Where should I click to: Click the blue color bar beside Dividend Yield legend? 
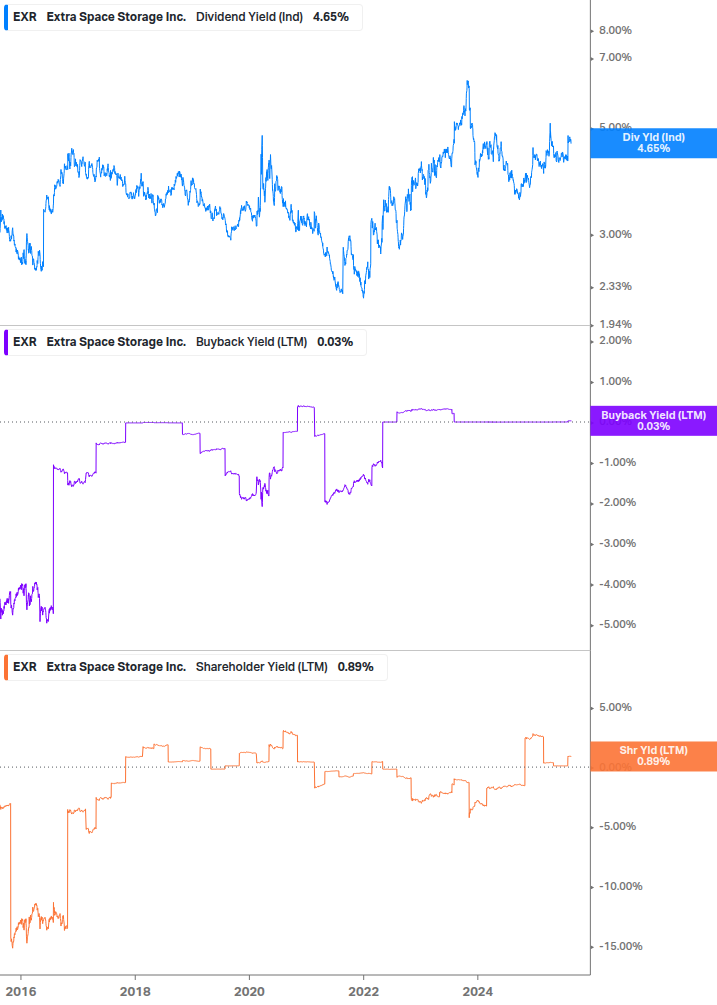click(6, 17)
